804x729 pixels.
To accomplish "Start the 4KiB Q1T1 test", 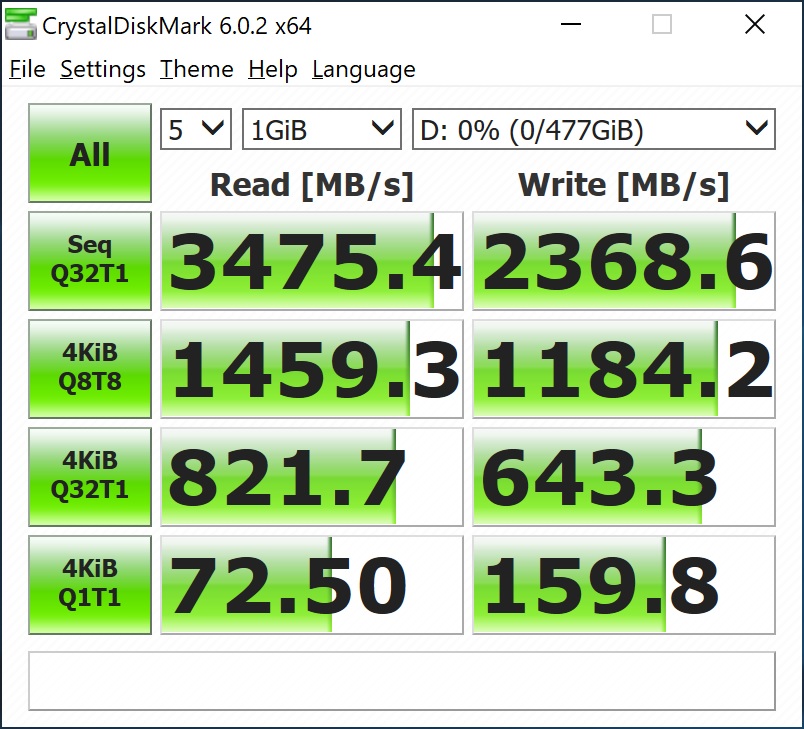I will pyautogui.click(x=90, y=585).
